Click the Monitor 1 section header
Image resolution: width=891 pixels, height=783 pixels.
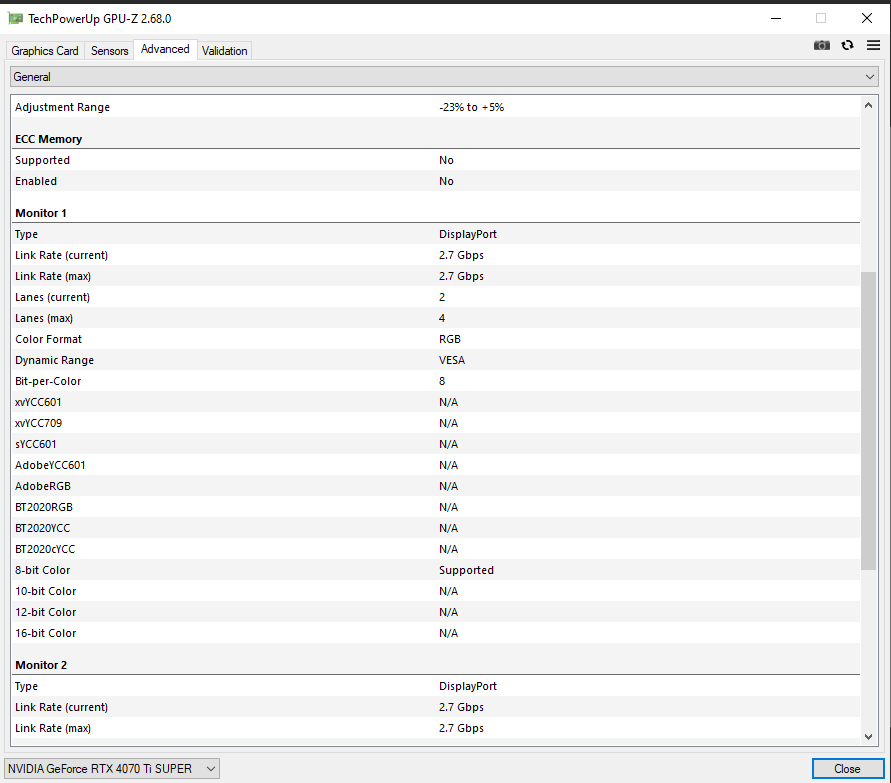tap(41, 213)
